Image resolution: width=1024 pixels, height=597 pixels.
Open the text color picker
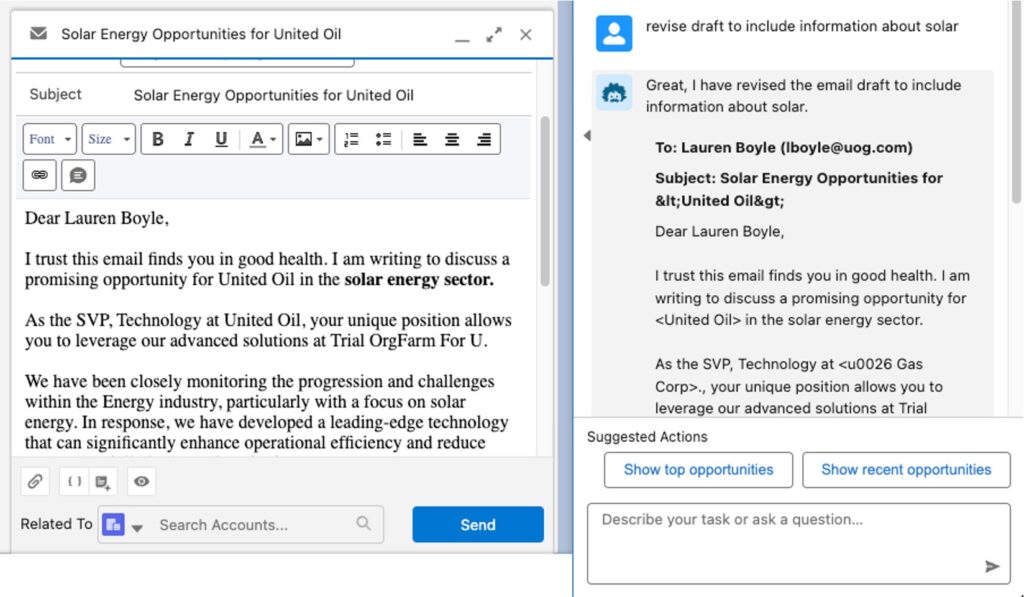click(x=263, y=139)
